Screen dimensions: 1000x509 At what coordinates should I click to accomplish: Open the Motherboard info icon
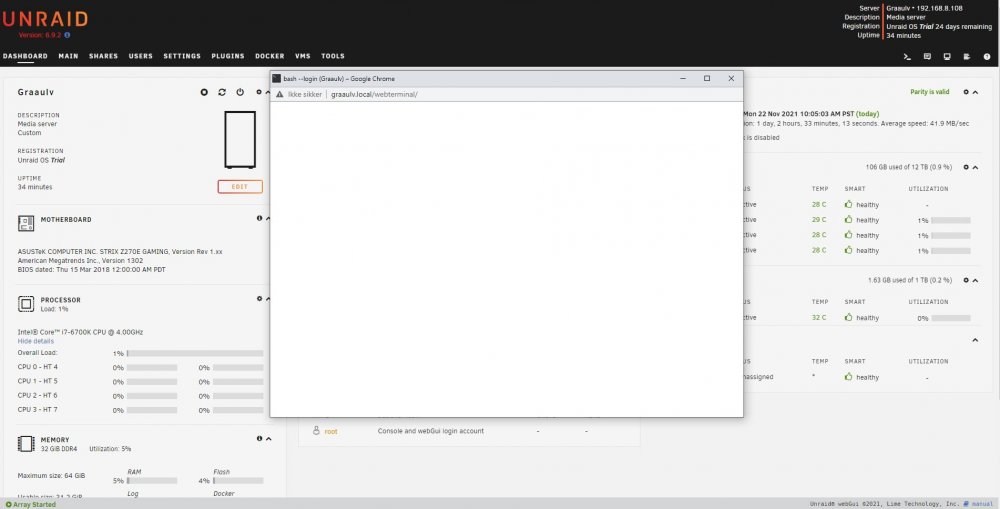(x=260, y=218)
